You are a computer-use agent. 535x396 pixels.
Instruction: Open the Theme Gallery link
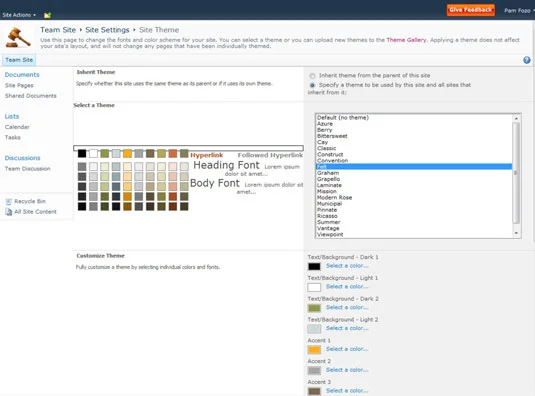(x=406, y=40)
